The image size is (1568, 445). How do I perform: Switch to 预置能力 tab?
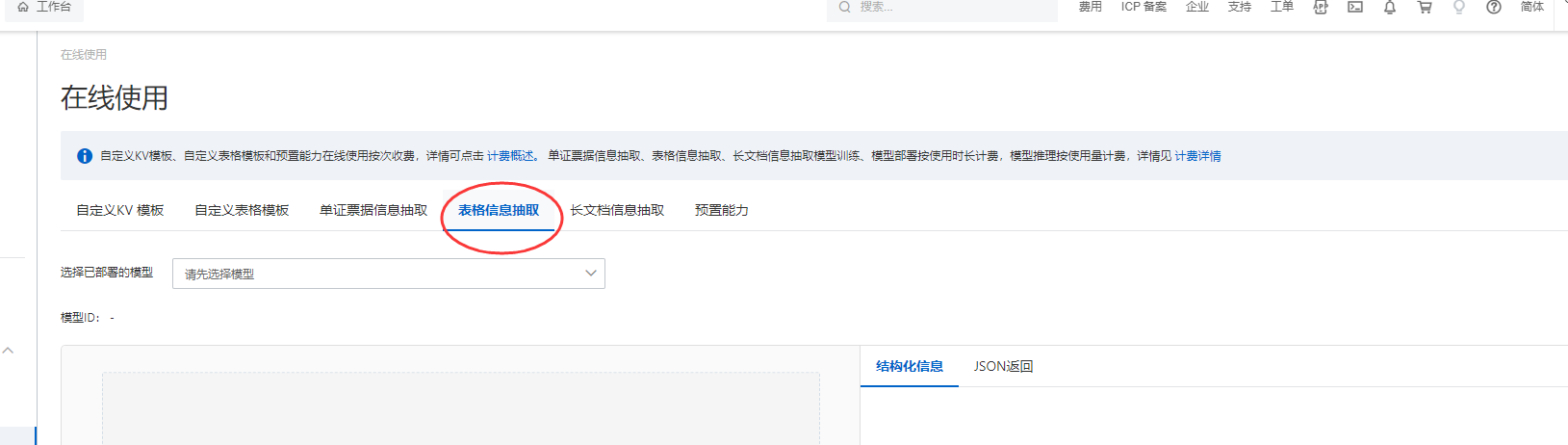coord(722,210)
